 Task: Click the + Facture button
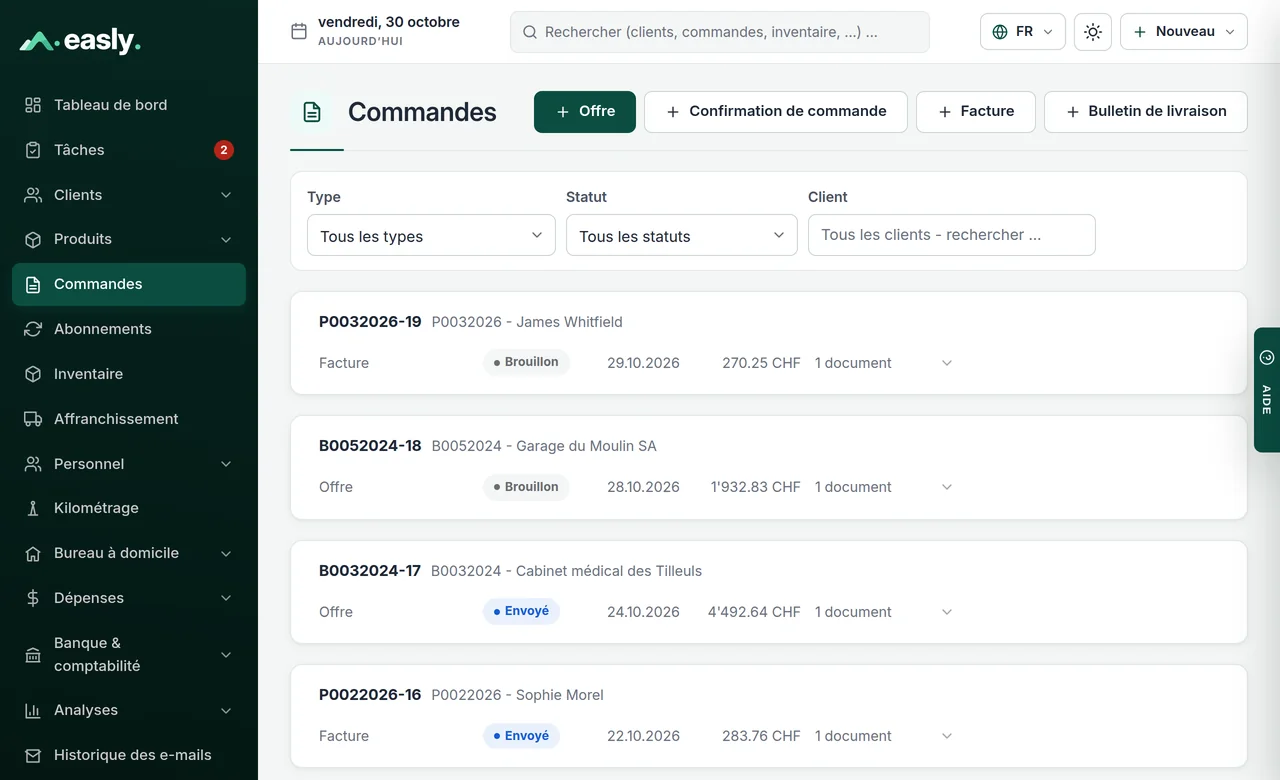point(976,112)
